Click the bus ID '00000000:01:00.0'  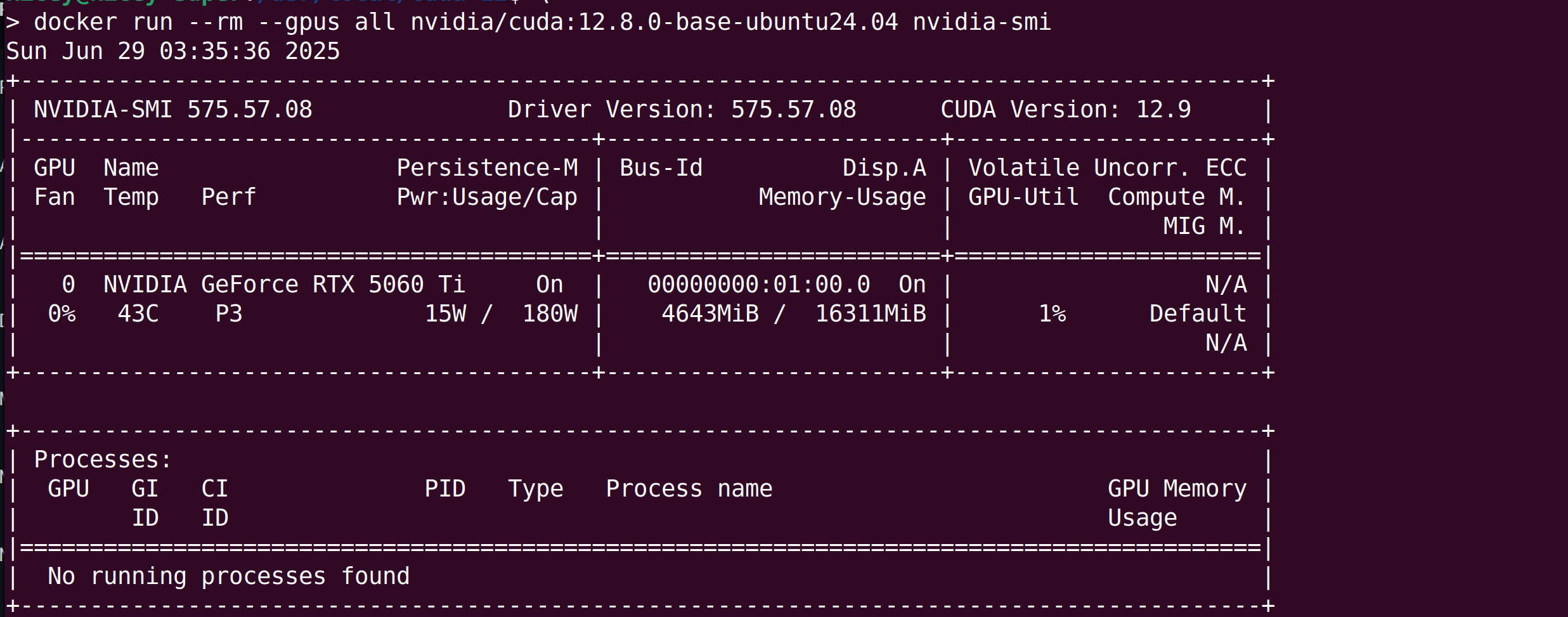tap(759, 285)
